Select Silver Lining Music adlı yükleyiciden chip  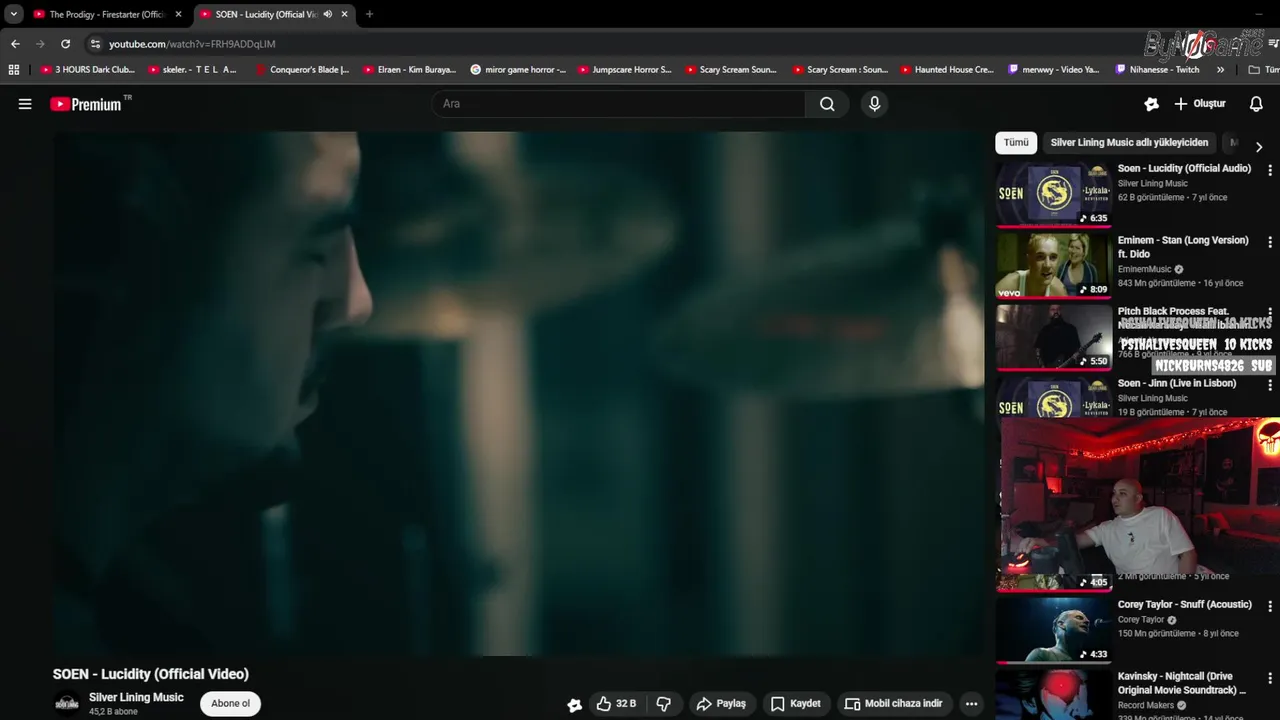point(1129,143)
